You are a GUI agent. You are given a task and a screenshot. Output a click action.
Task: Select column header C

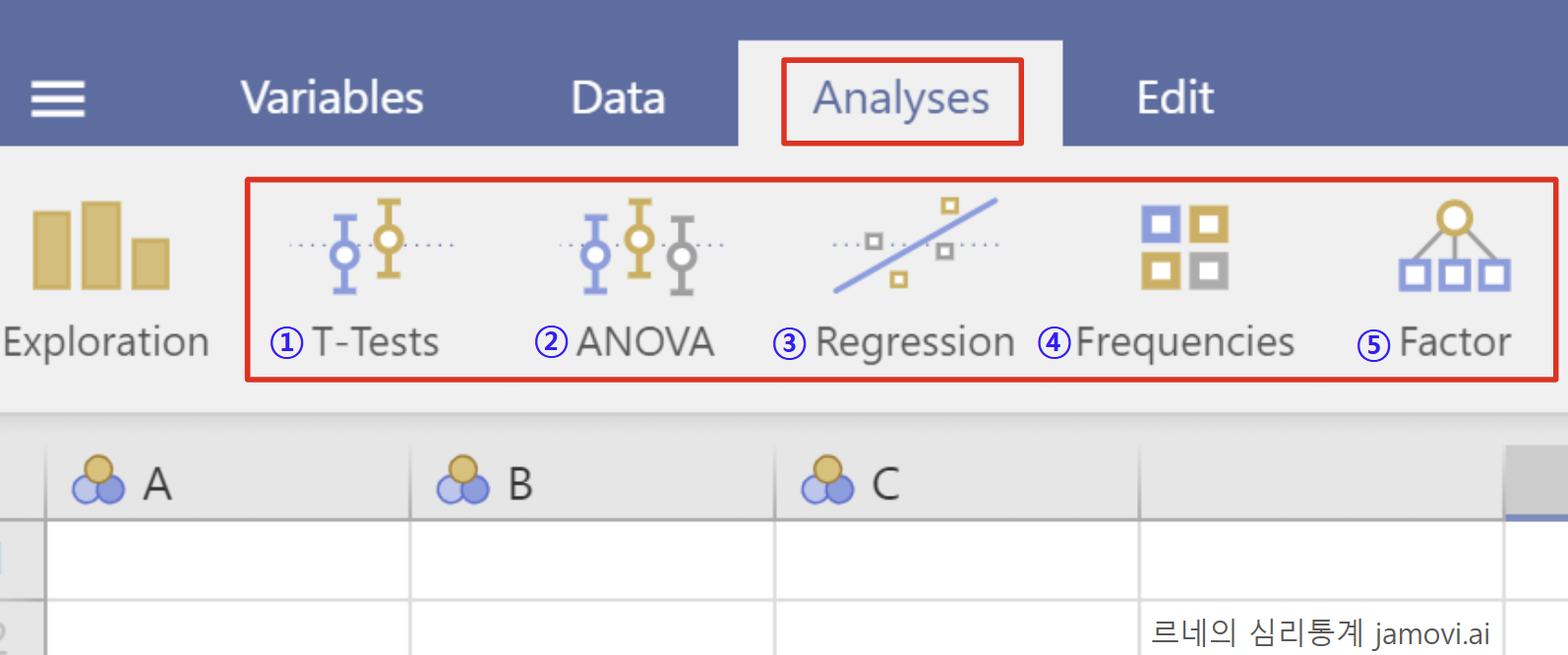coord(957,482)
